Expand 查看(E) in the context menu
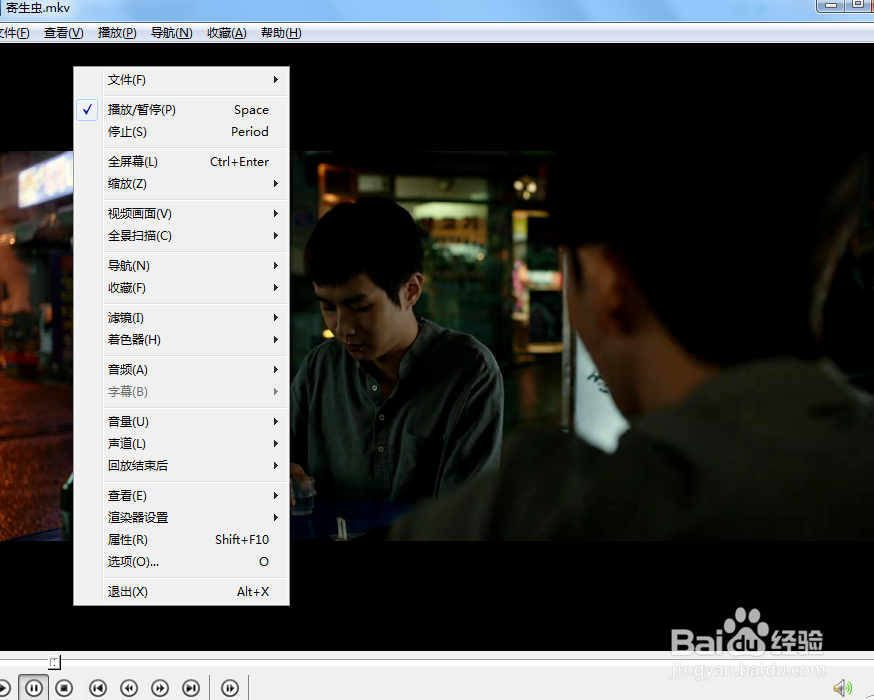This screenshot has width=874, height=700. 181,495
